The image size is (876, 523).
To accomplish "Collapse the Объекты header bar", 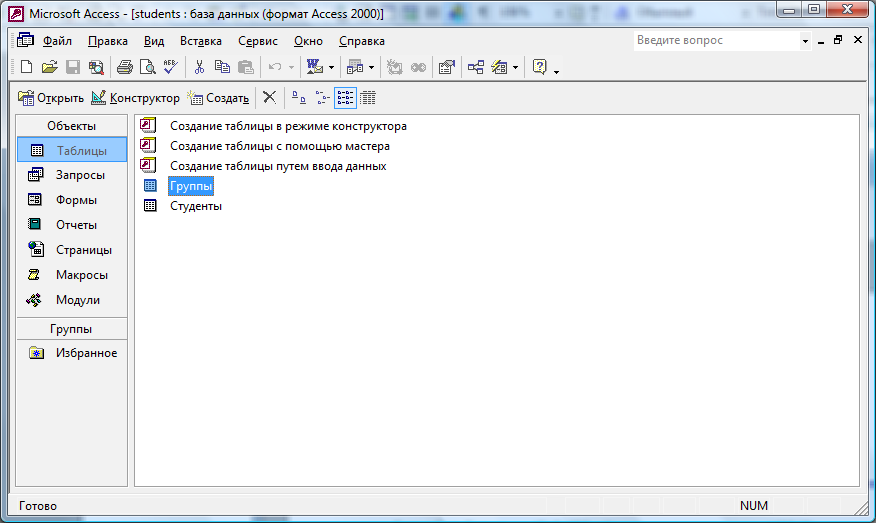I will 72,126.
